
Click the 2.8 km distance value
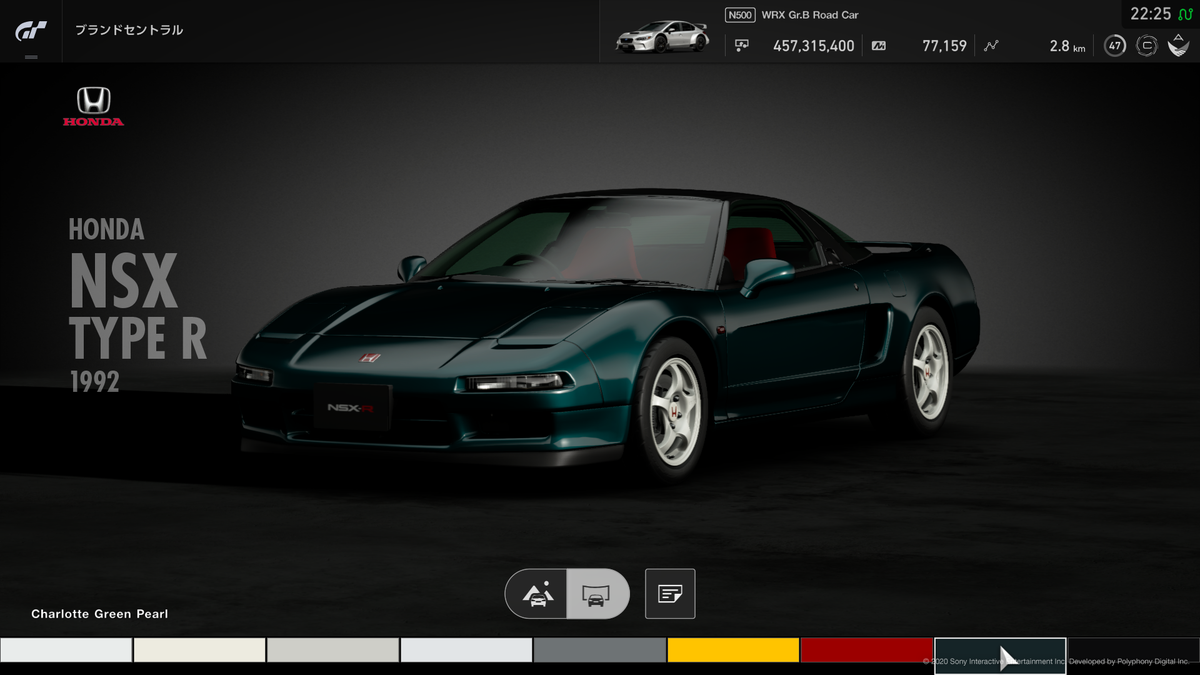pos(1067,46)
